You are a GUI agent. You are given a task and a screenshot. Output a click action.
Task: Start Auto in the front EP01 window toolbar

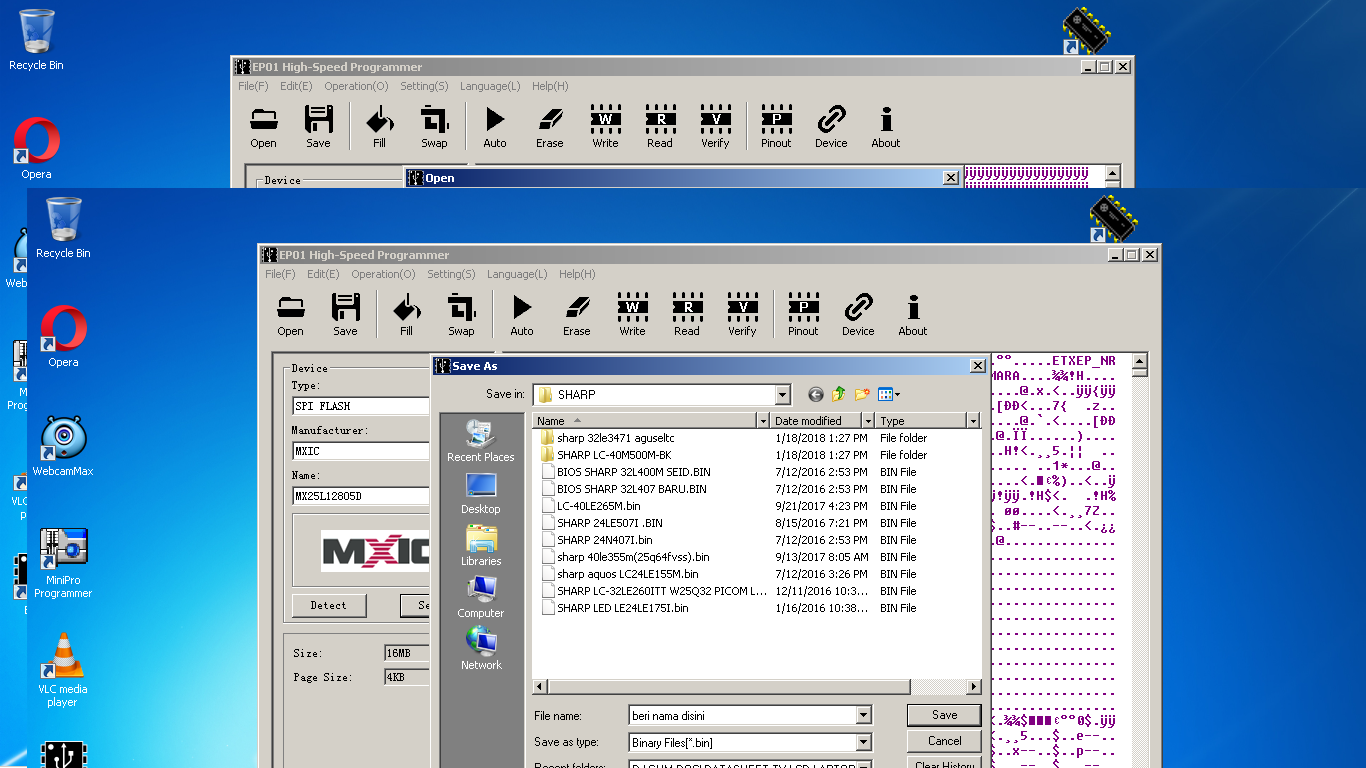pyautogui.click(x=522, y=315)
